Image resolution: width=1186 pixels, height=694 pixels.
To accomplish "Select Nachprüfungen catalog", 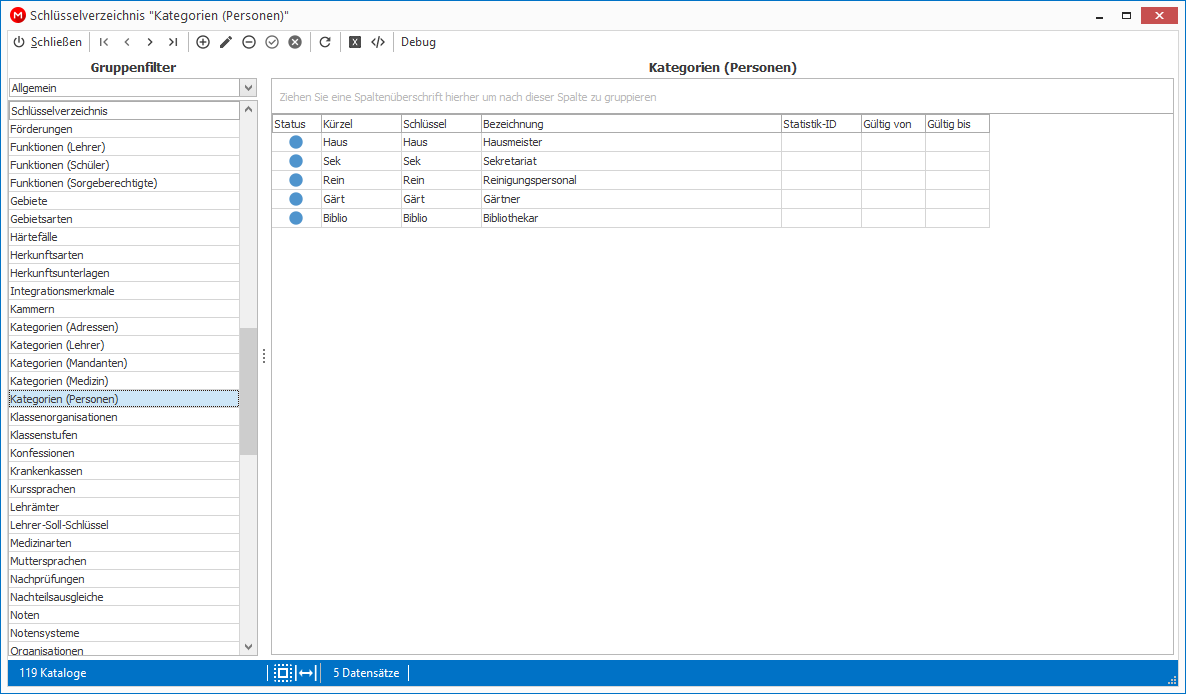I will 124,579.
